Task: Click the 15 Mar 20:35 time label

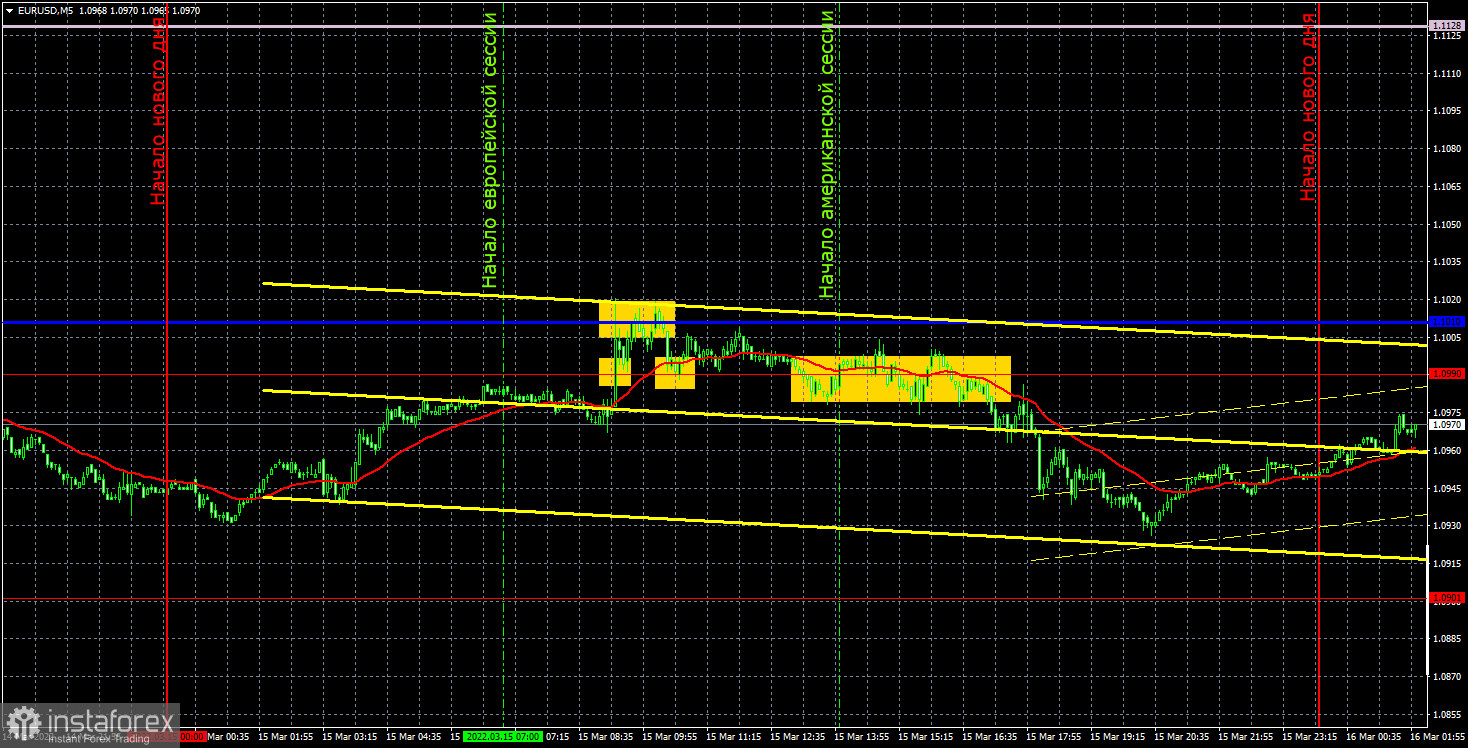Action: click(x=1182, y=736)
